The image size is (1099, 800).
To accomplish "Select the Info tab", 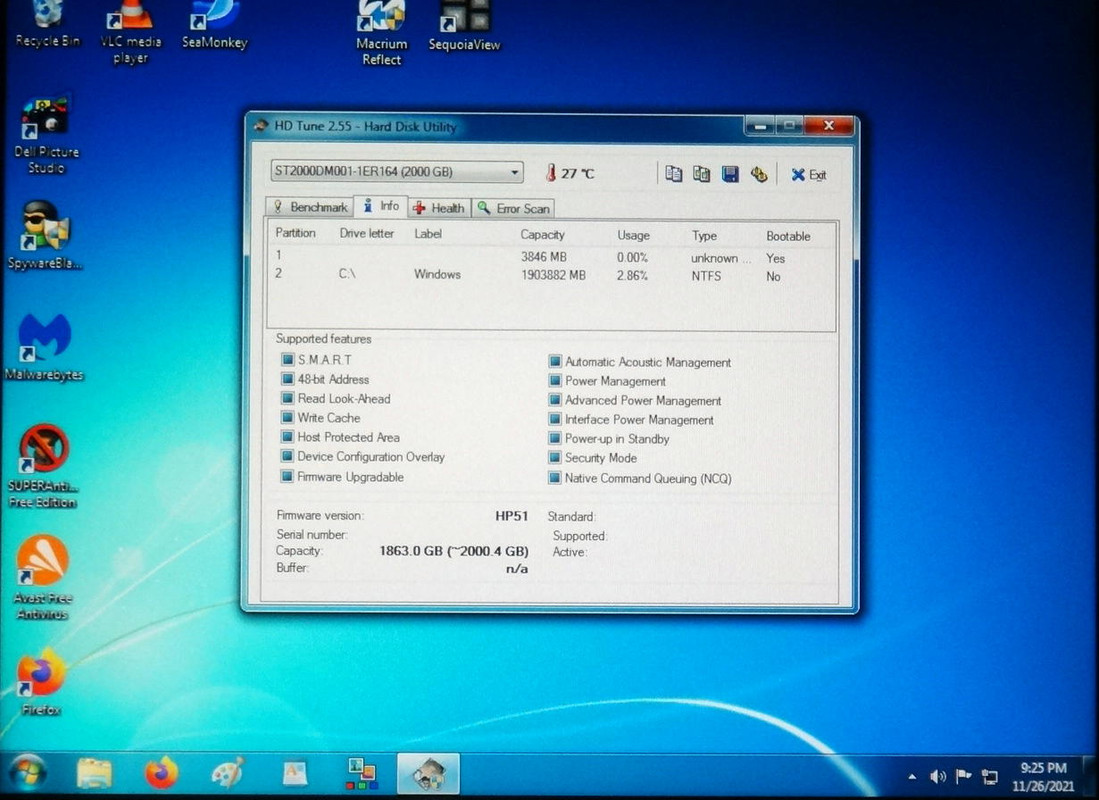I will pyautogui.click(x=381, y=205).
